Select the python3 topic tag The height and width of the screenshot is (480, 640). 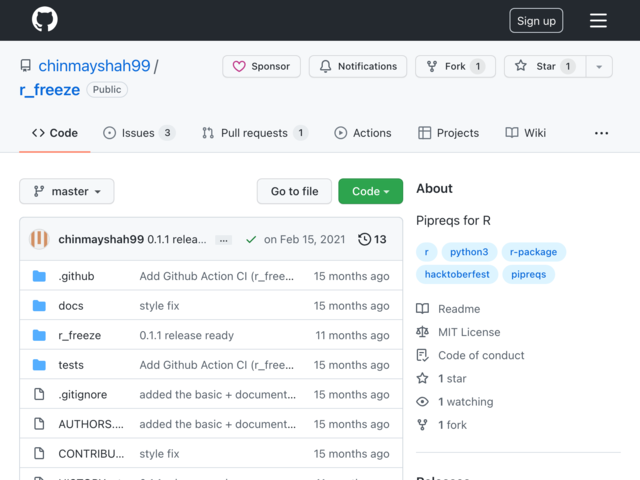point(469,252)
